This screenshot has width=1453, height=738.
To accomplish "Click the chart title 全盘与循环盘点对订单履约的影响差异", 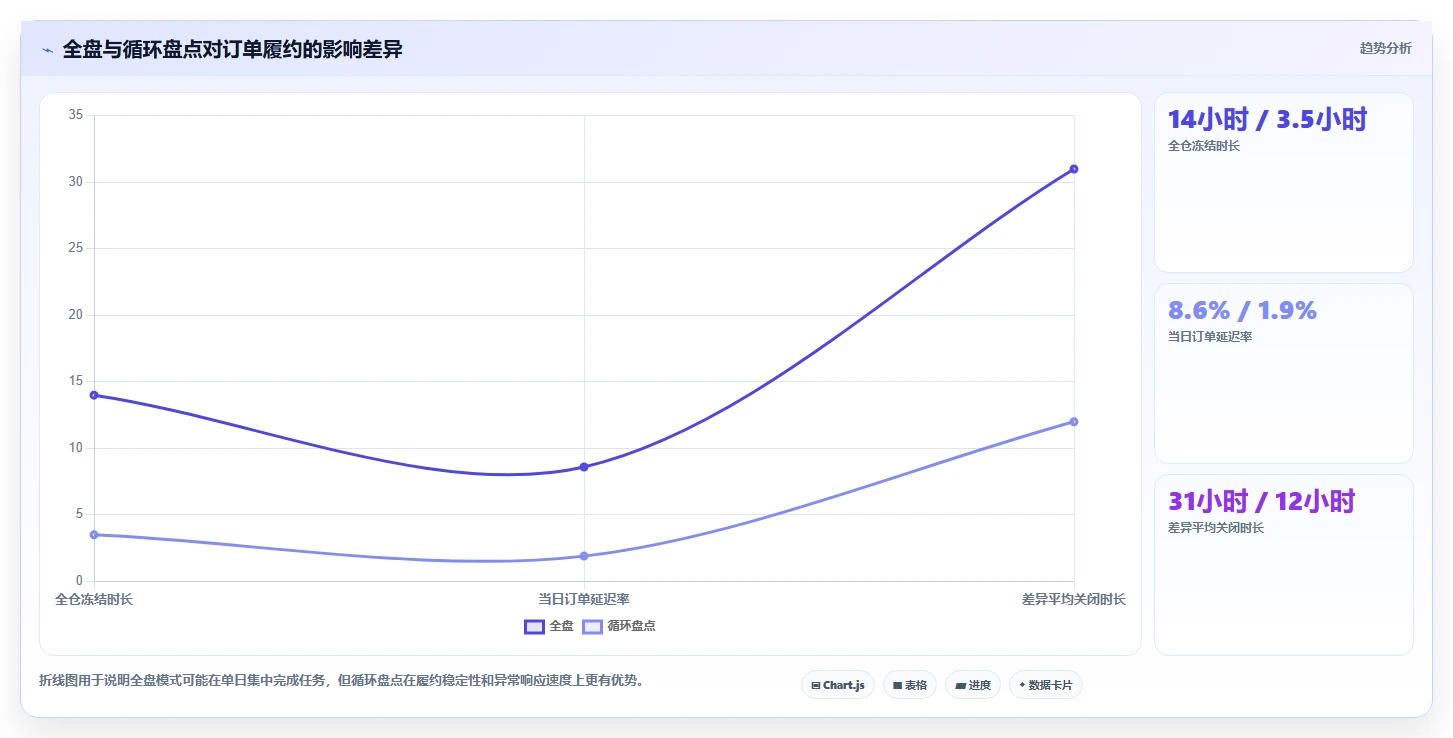I will [232, 49].
